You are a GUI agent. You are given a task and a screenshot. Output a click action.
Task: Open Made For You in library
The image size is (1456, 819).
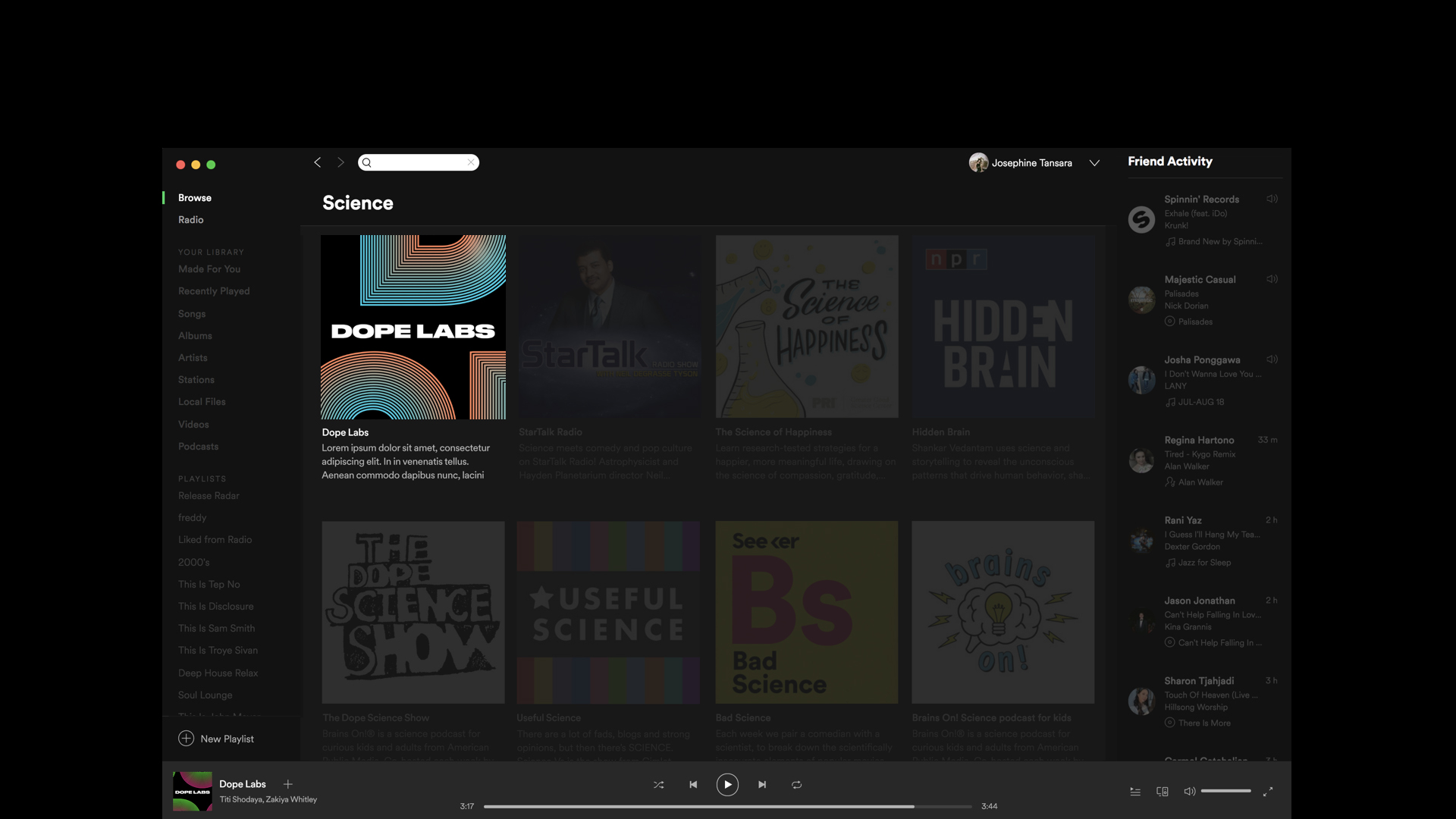[x=209, y=269]
